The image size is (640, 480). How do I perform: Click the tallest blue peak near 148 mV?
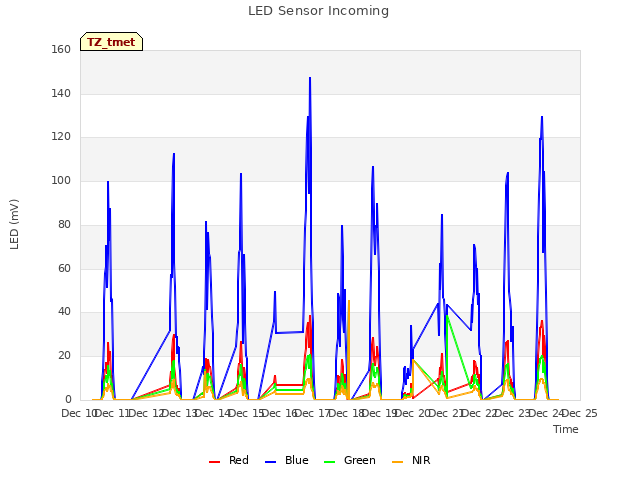click(310, 78)
